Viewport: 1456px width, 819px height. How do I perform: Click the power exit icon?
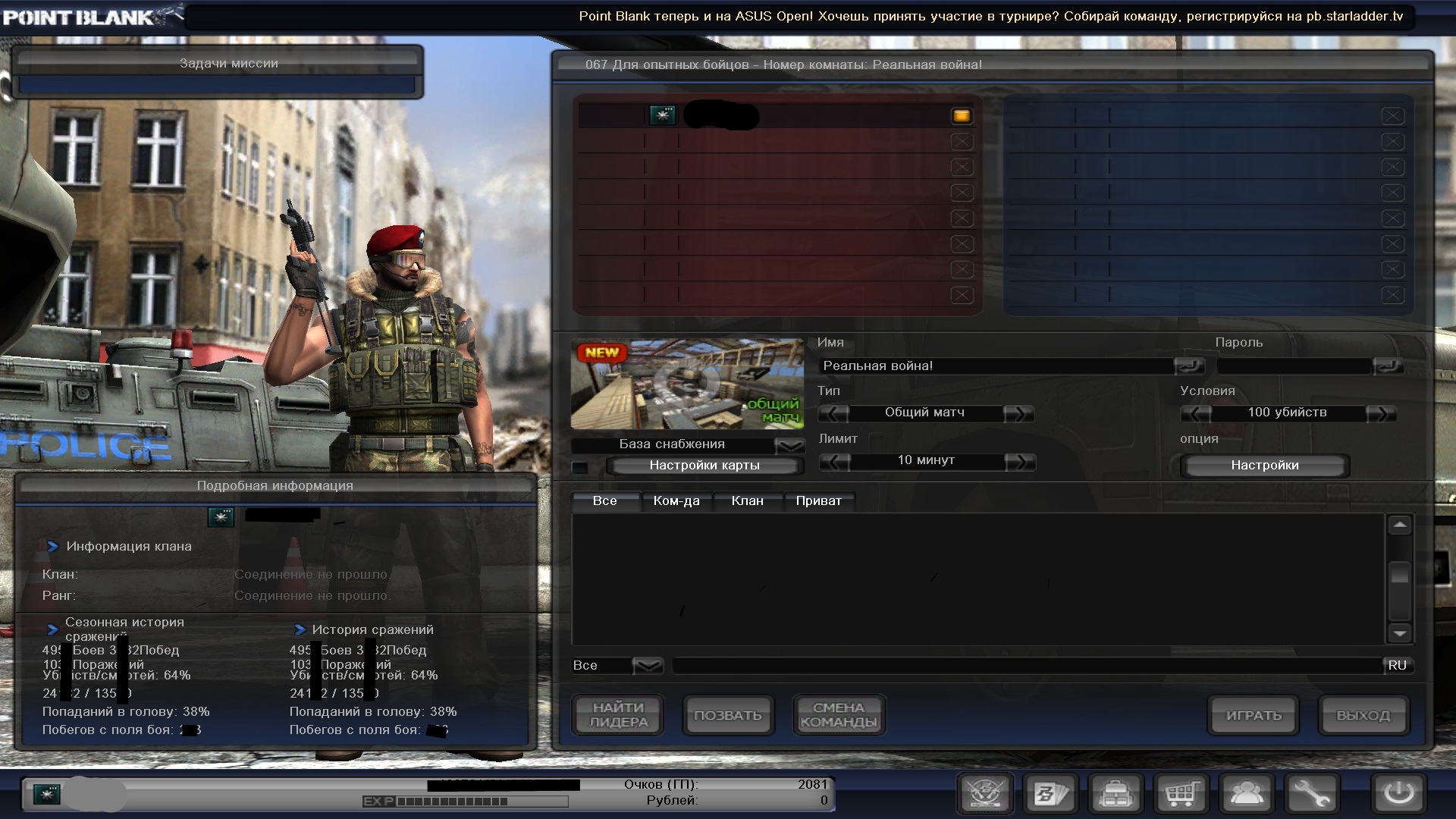click(1399, 794)
